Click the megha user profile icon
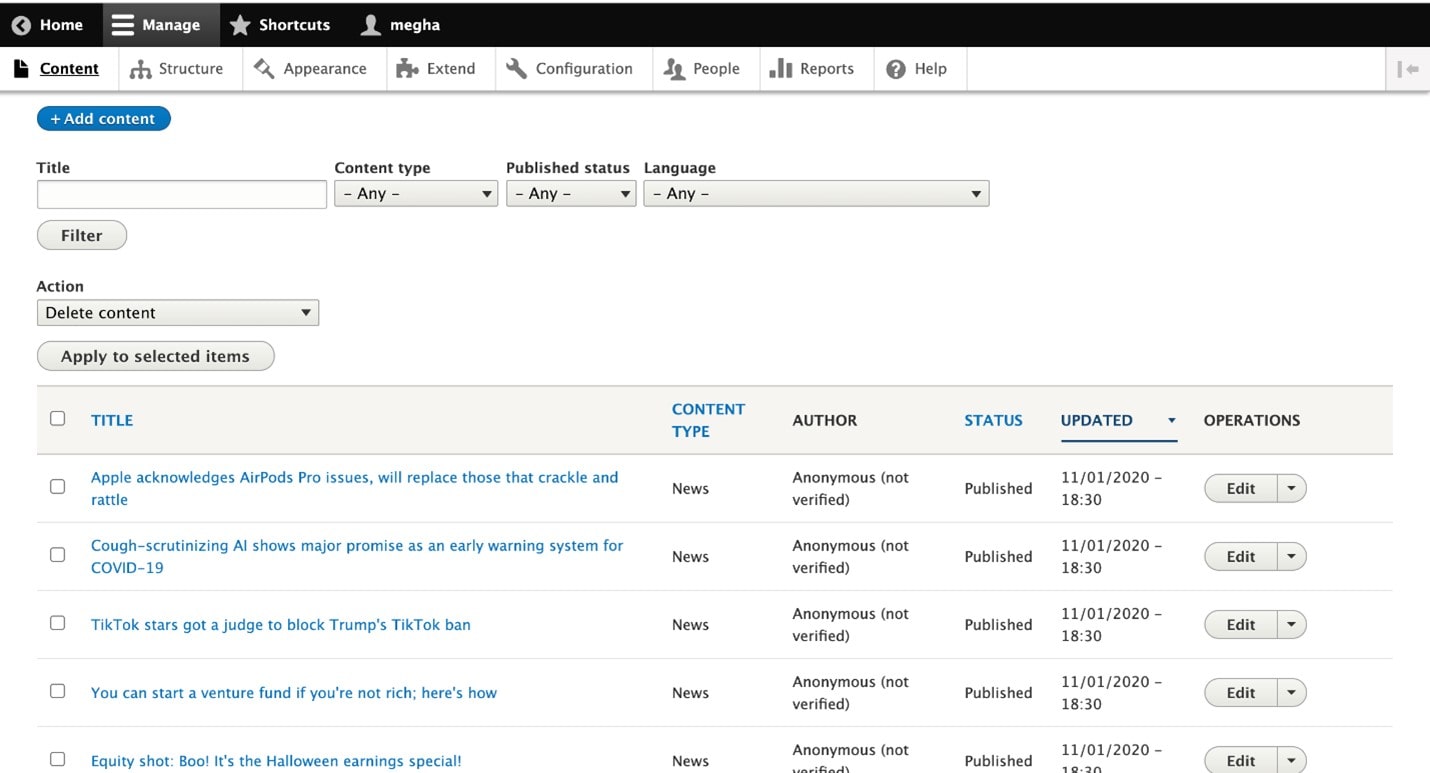 pyautogui.click(x=371, y=25)
